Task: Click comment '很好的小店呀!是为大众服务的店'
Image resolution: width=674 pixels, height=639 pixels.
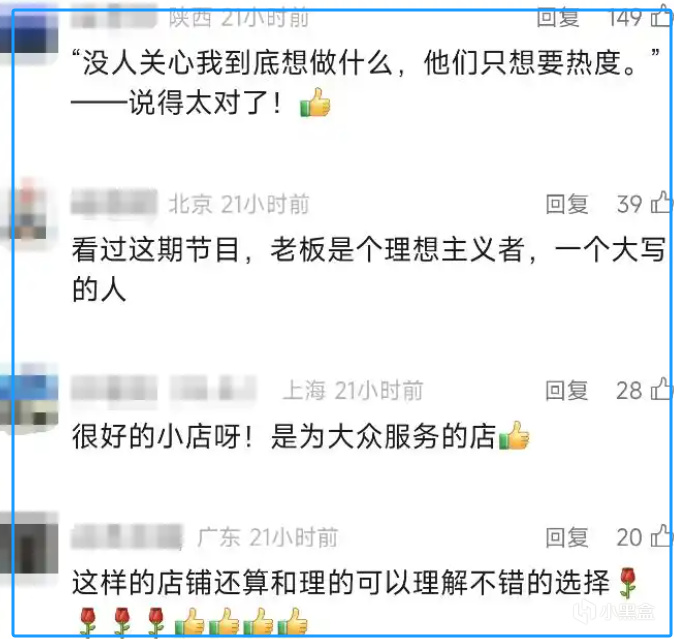Action: (284, 436)
